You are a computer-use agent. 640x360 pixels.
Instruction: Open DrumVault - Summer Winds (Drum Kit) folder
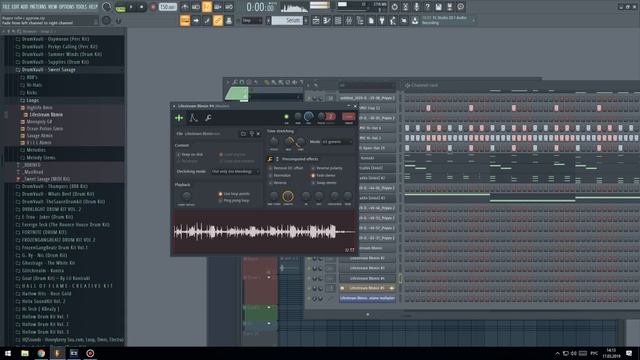click(62, 54)
